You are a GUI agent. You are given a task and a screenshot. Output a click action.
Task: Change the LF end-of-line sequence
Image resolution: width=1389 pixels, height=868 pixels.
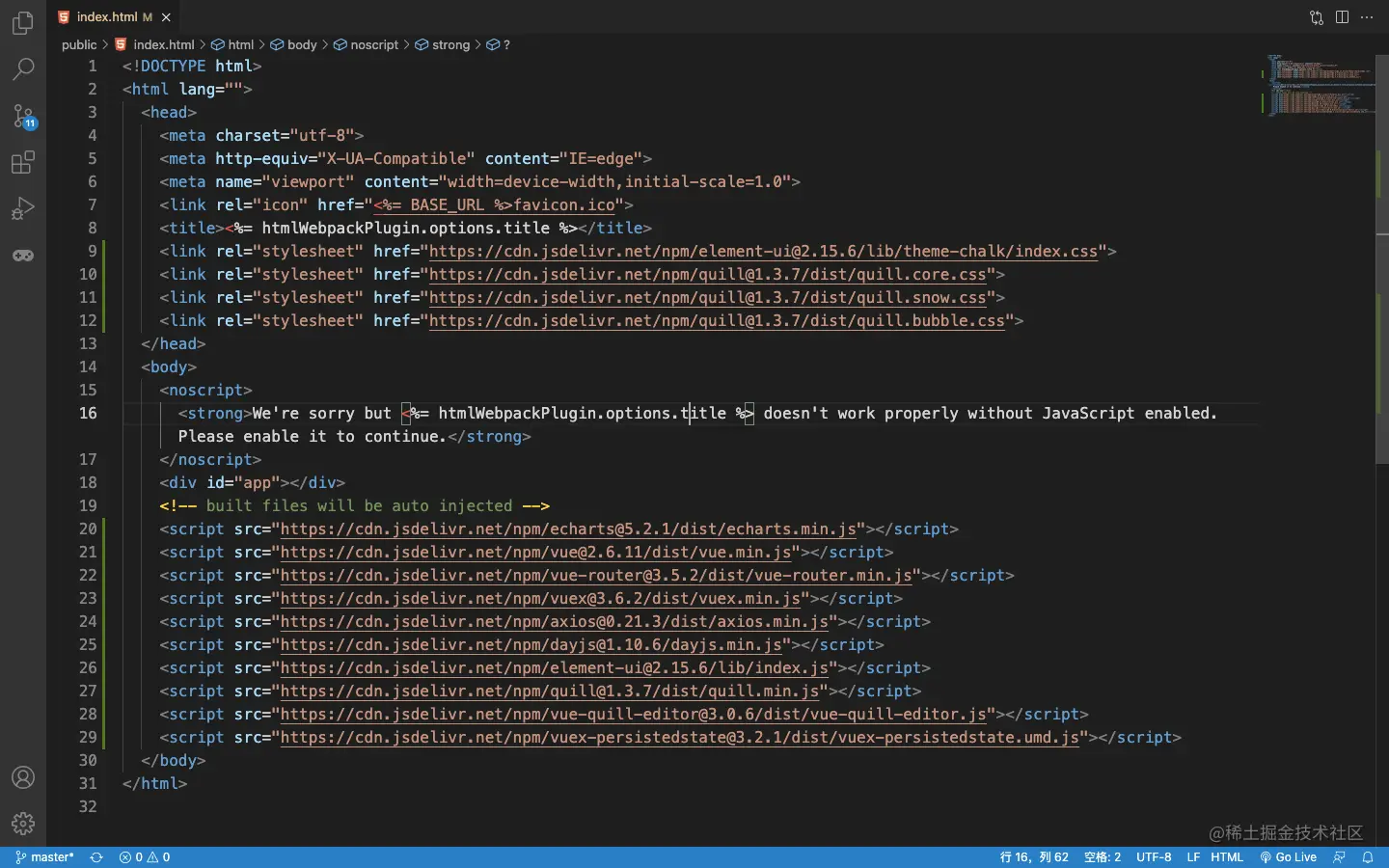1193,857
